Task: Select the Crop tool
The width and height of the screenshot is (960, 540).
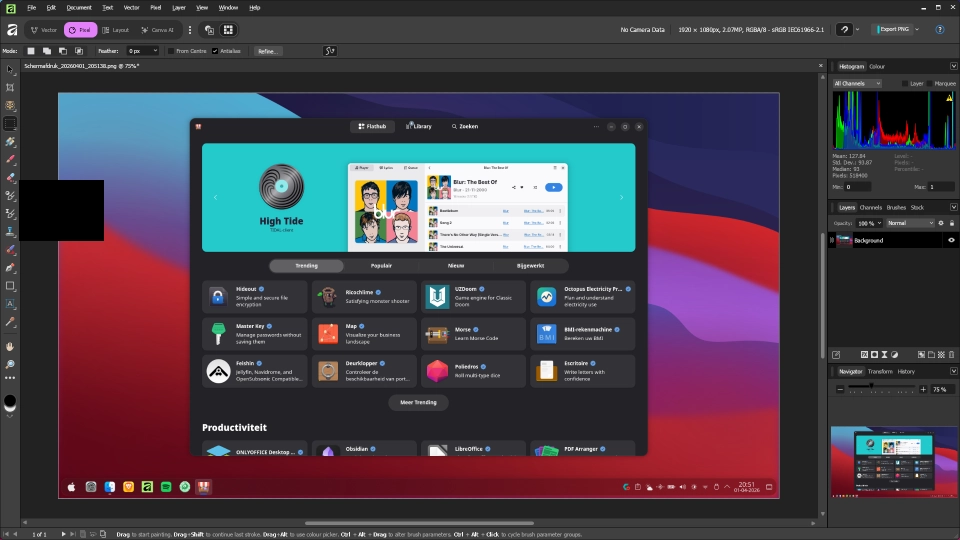Action: (10, 87)
